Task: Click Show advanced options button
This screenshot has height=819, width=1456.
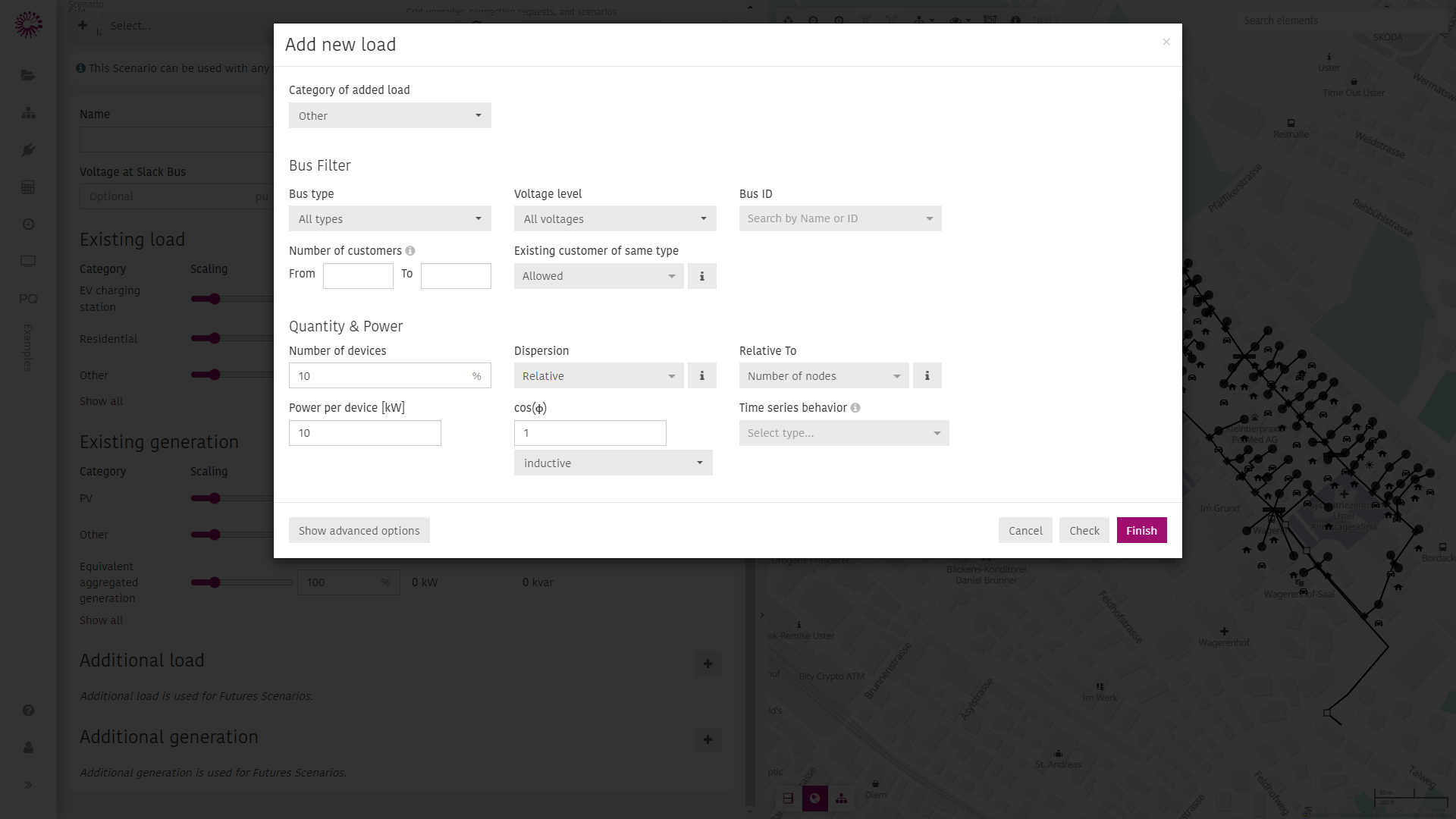Action: (x=359, y=530)
